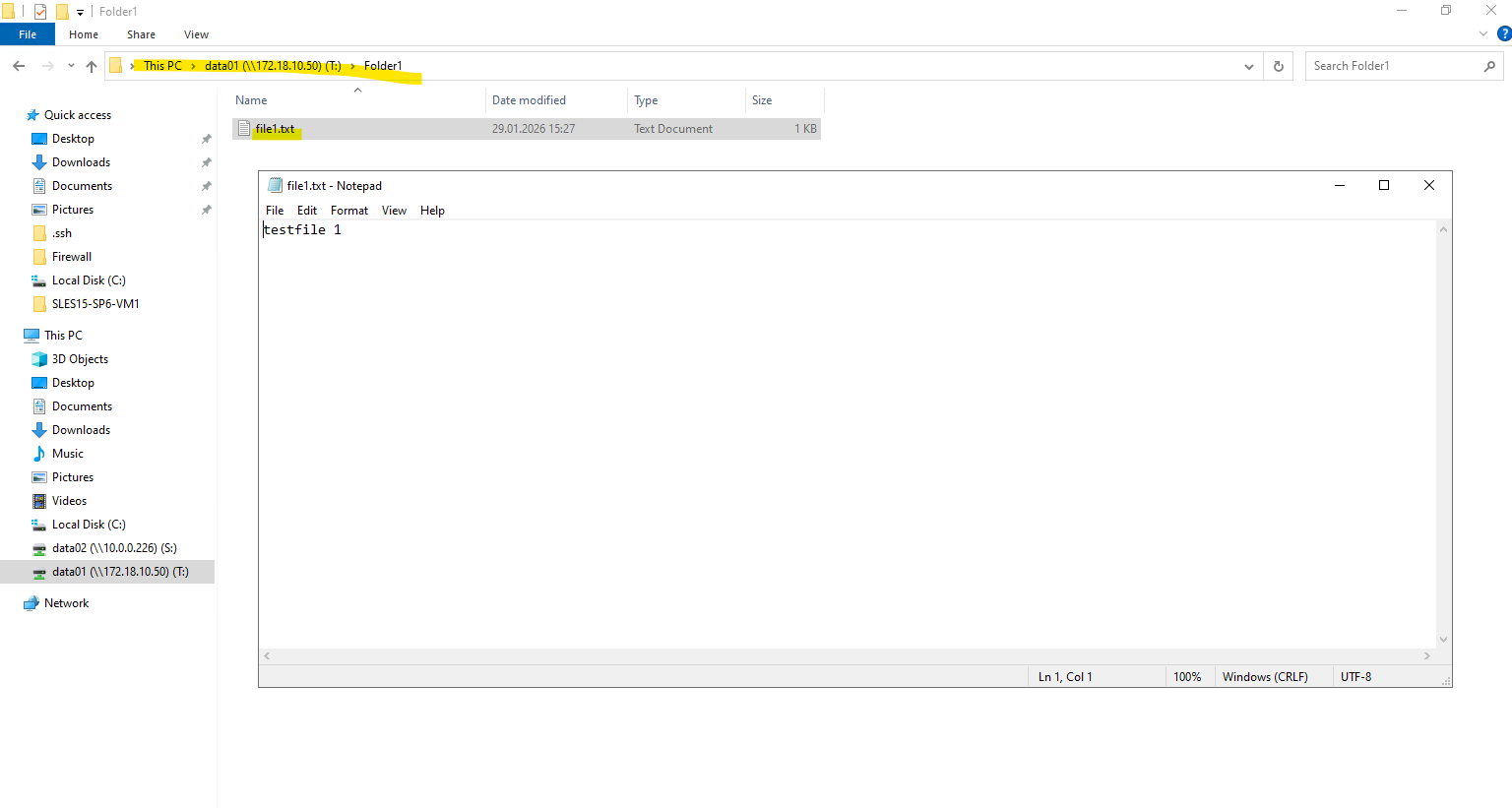Open the Notepad Edit menu
1512x808 pixels.
(x=307, y=211)
